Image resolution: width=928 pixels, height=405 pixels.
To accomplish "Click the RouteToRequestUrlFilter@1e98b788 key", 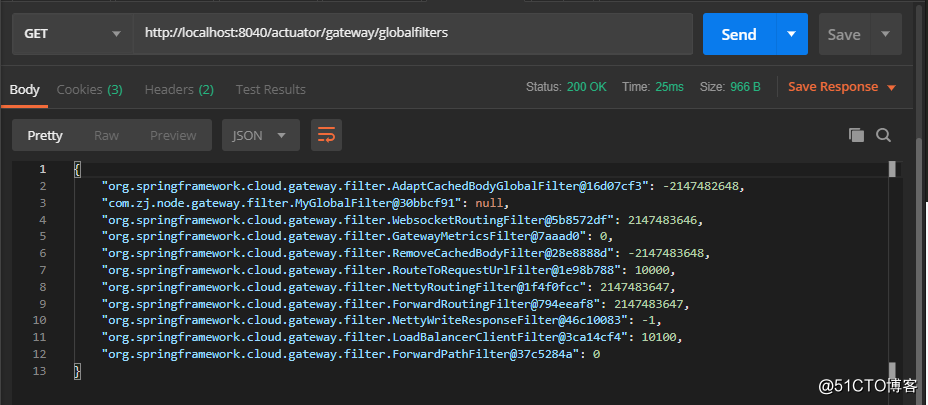I will pos(362,271).
